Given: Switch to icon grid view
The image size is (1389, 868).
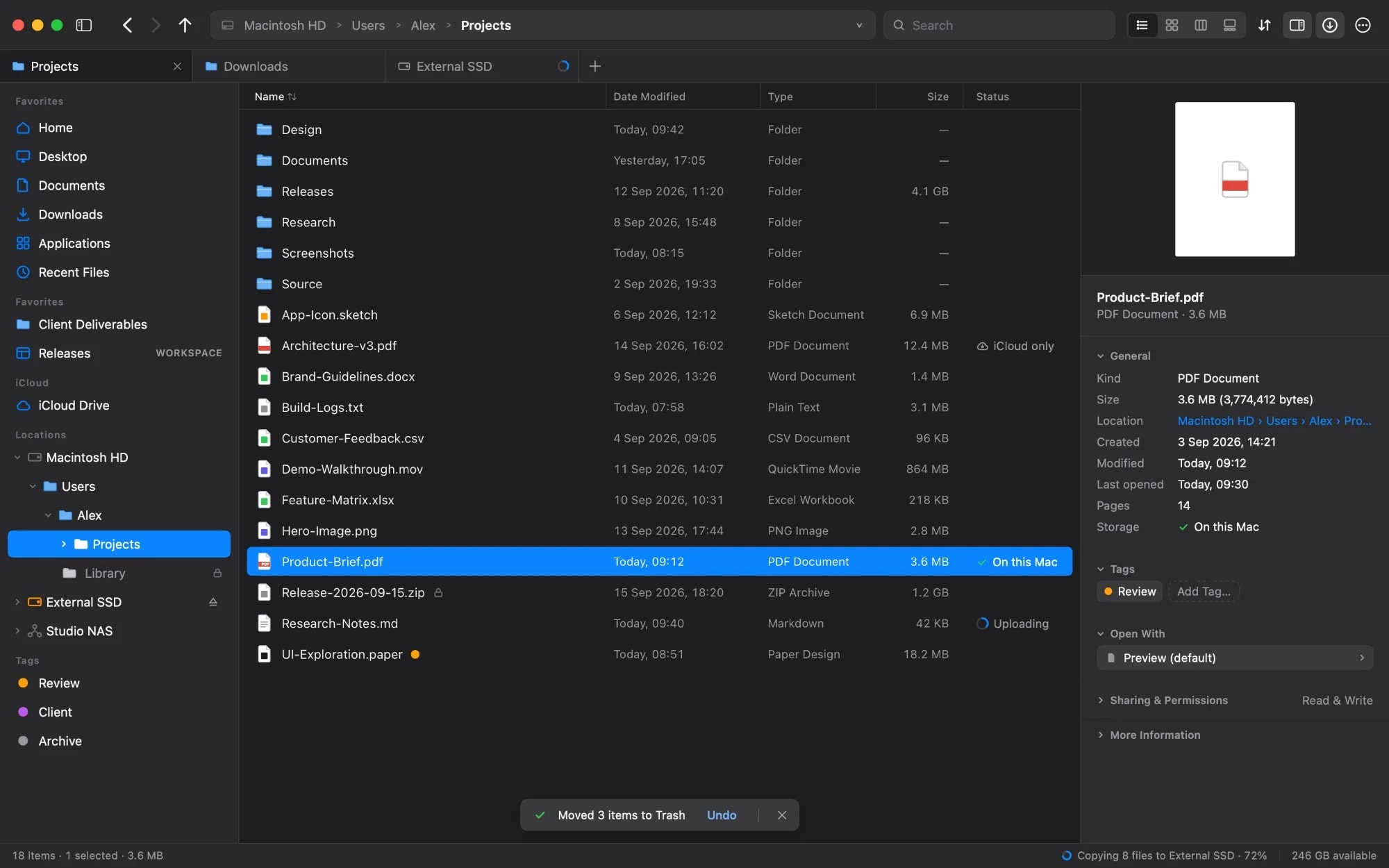Looking at the screenshot, I should [x=1172, y=25].
